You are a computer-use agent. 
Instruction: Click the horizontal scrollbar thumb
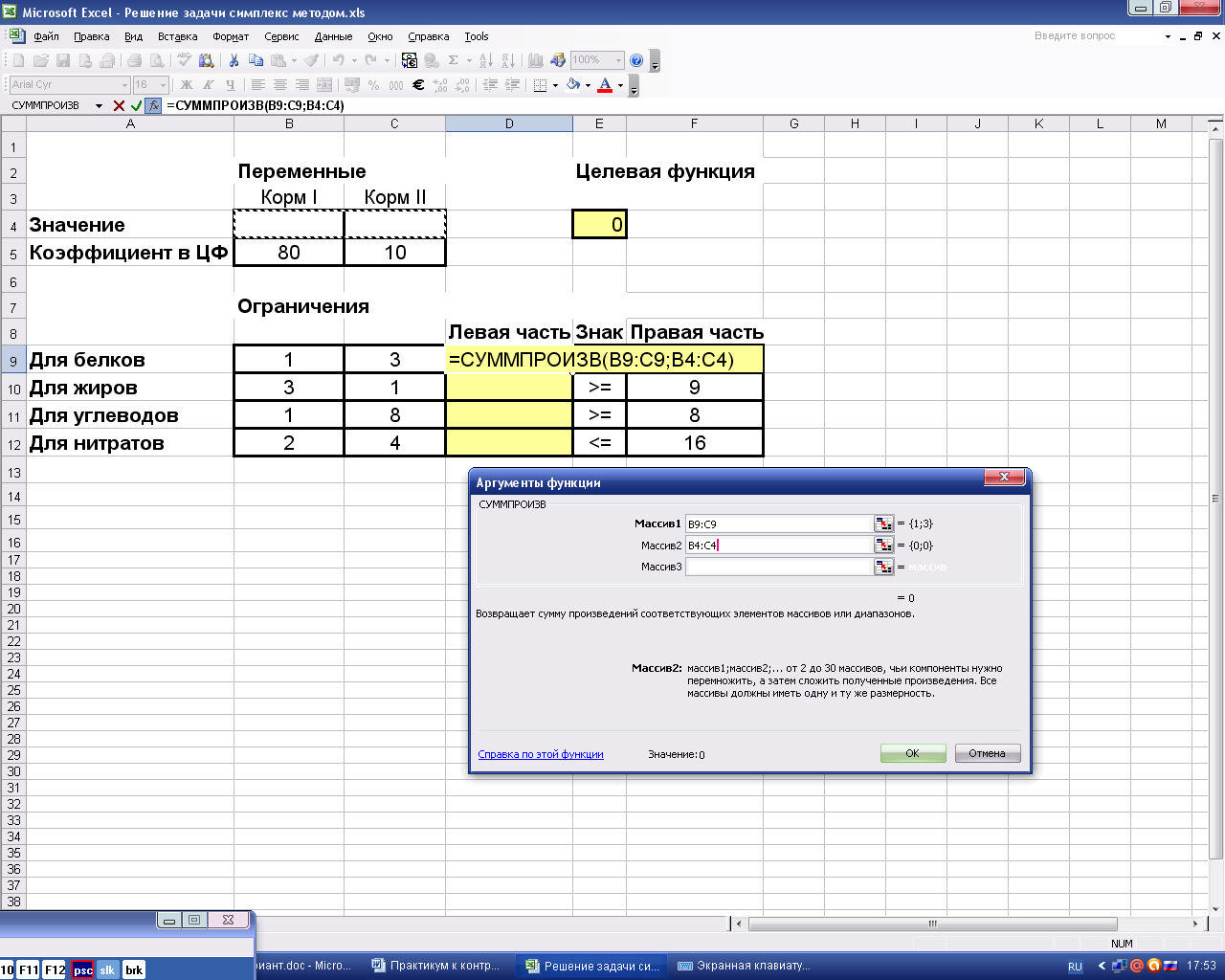(x=933, y=924)
